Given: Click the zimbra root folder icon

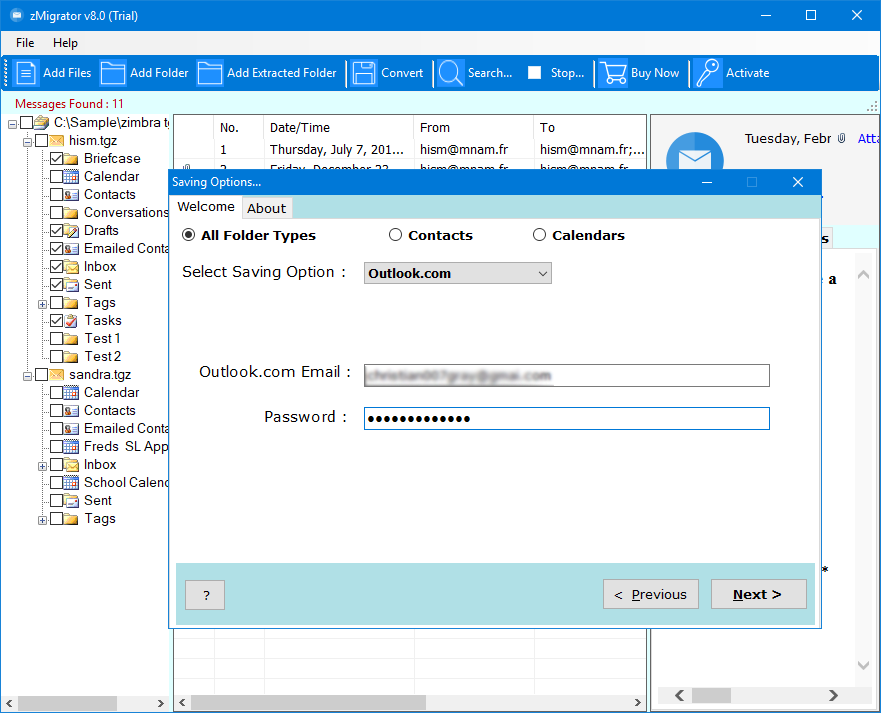Looking at the screenshot, I should click(x=42, y=122).
